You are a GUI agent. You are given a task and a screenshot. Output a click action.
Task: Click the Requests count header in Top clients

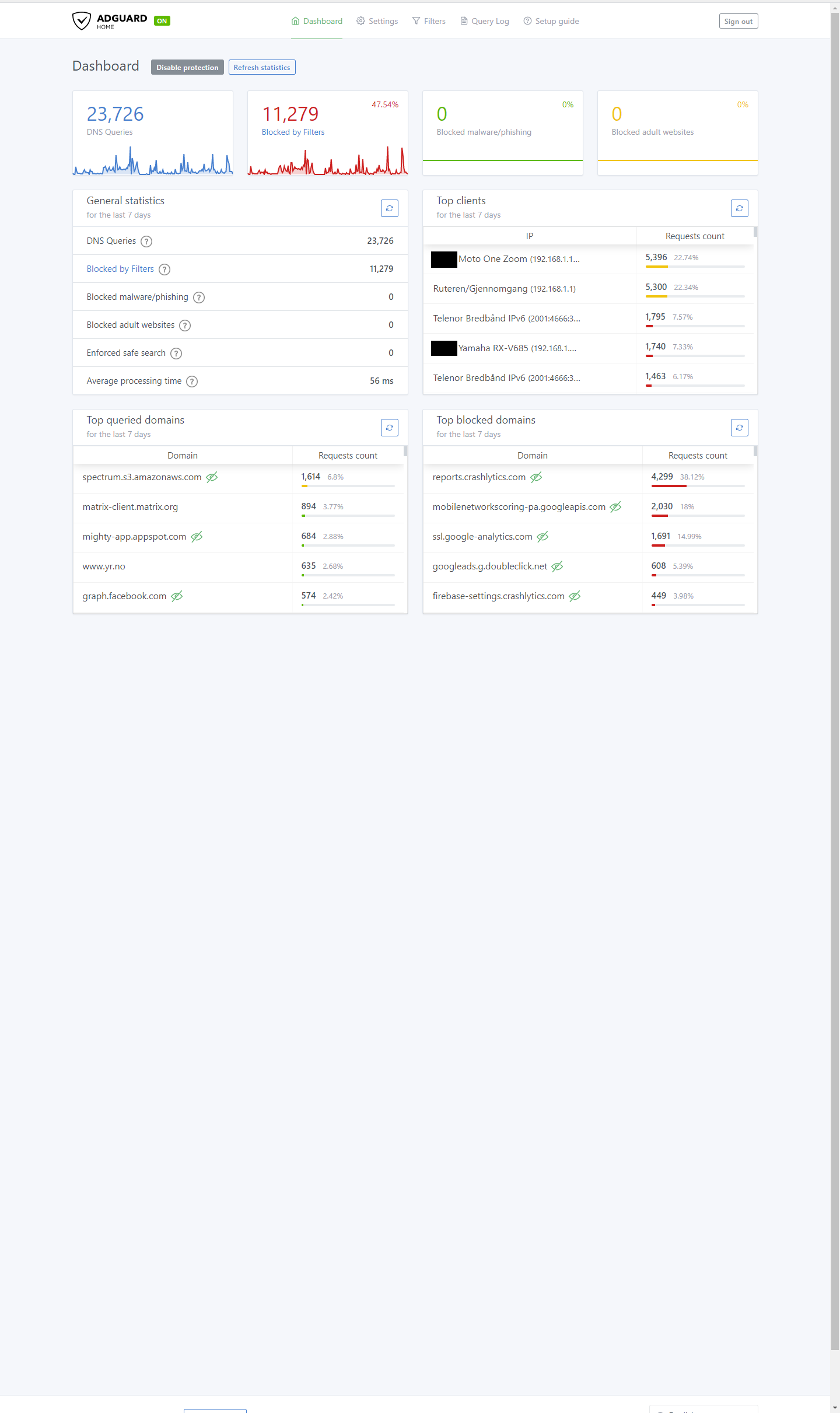[695, 236]
